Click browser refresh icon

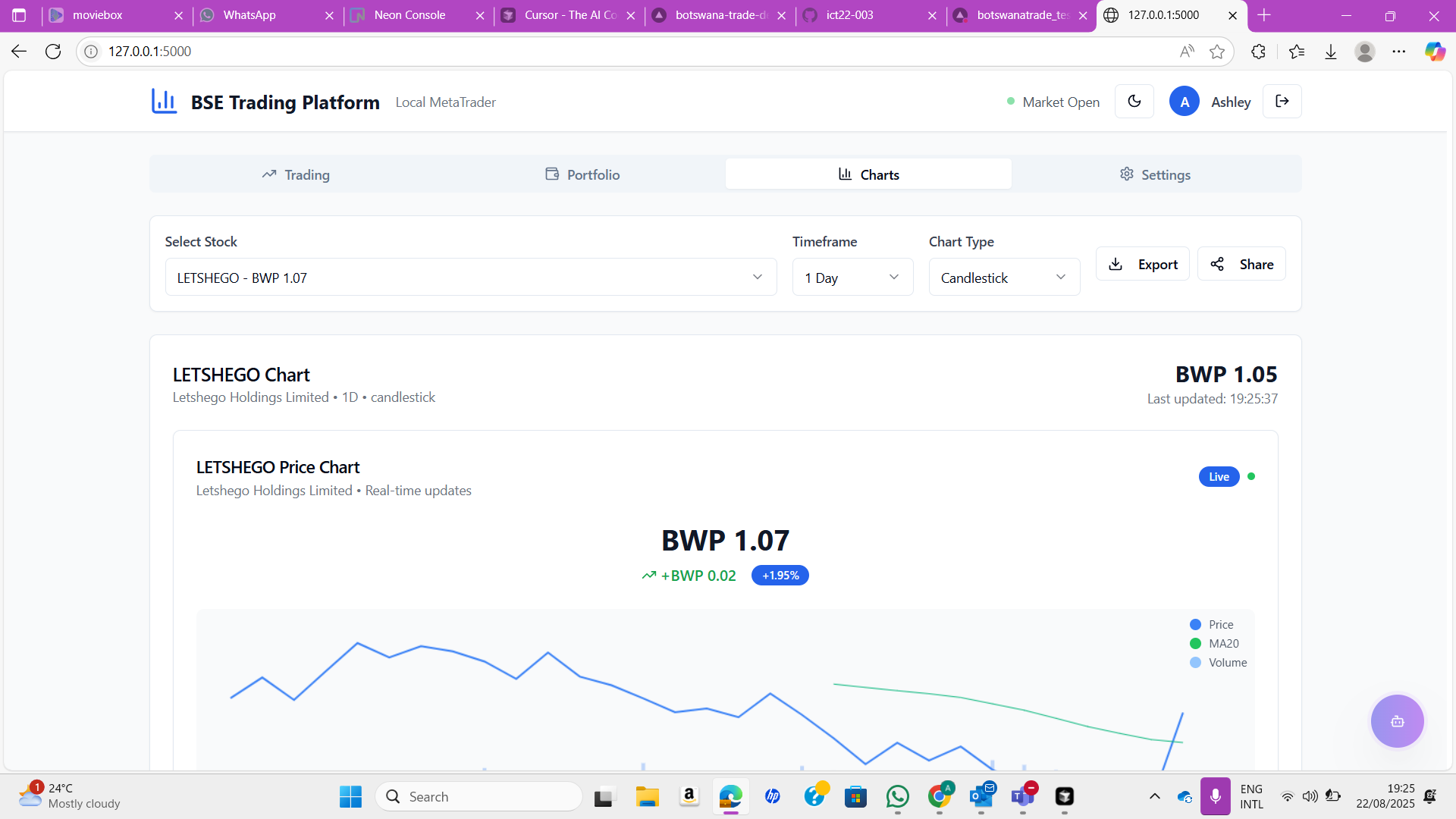coord(53,52)
